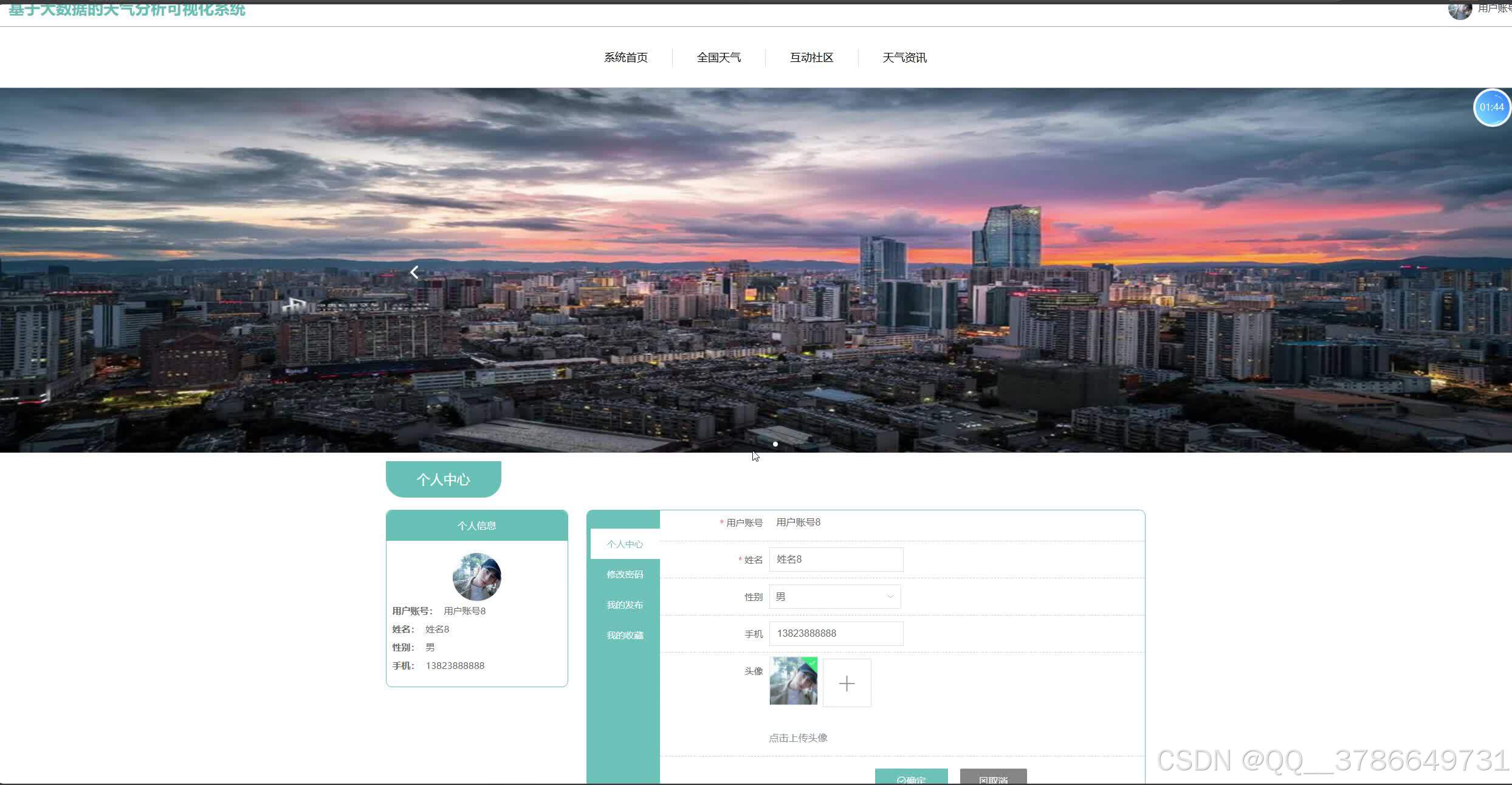This screenshot has height=785, width=1512.
Task: Select the 我的发布 sidebar tab
Action: [625, 605]
